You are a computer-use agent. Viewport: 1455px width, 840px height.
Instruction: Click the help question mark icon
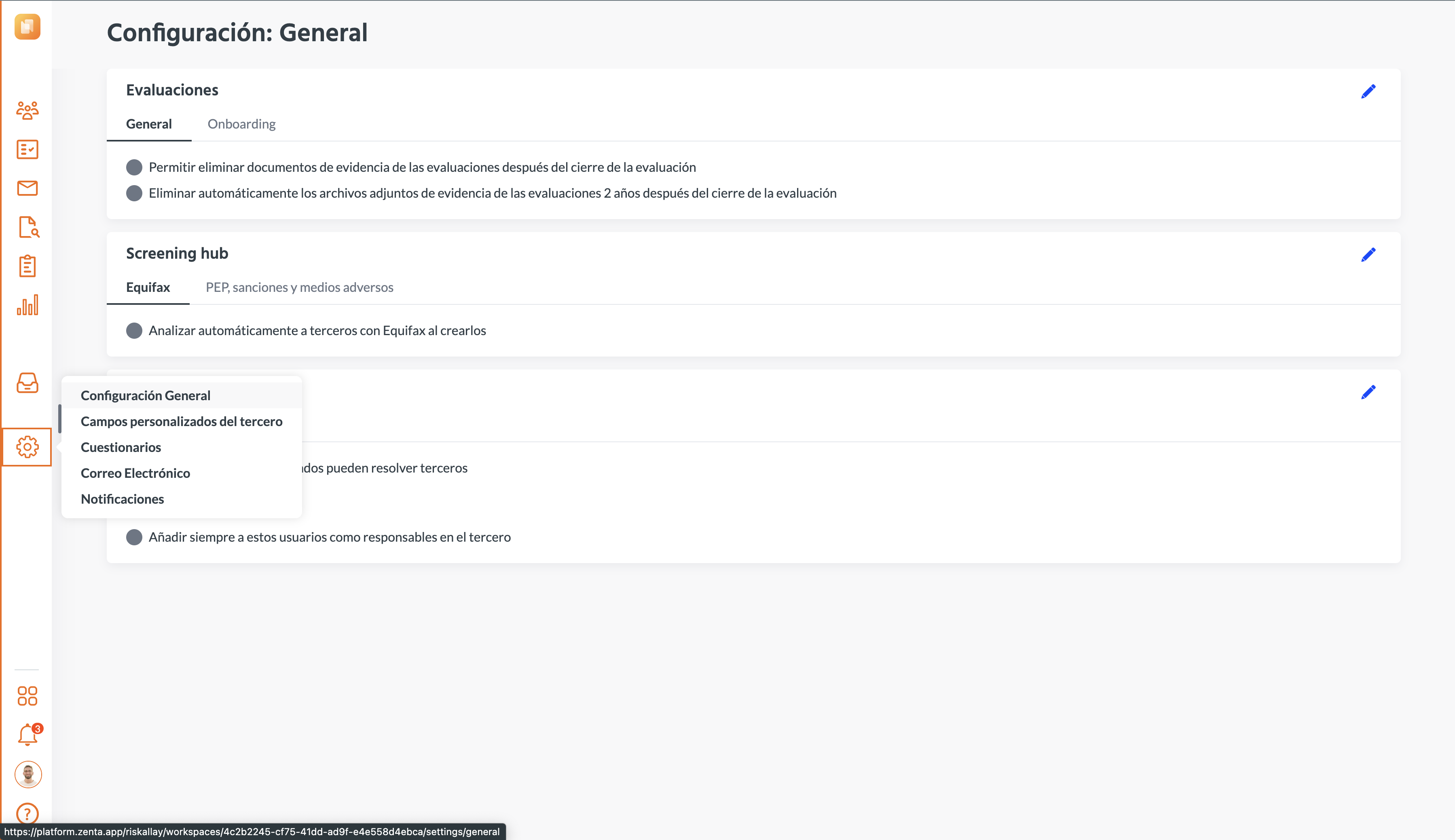pyautogui.click(x=27, y=813)
